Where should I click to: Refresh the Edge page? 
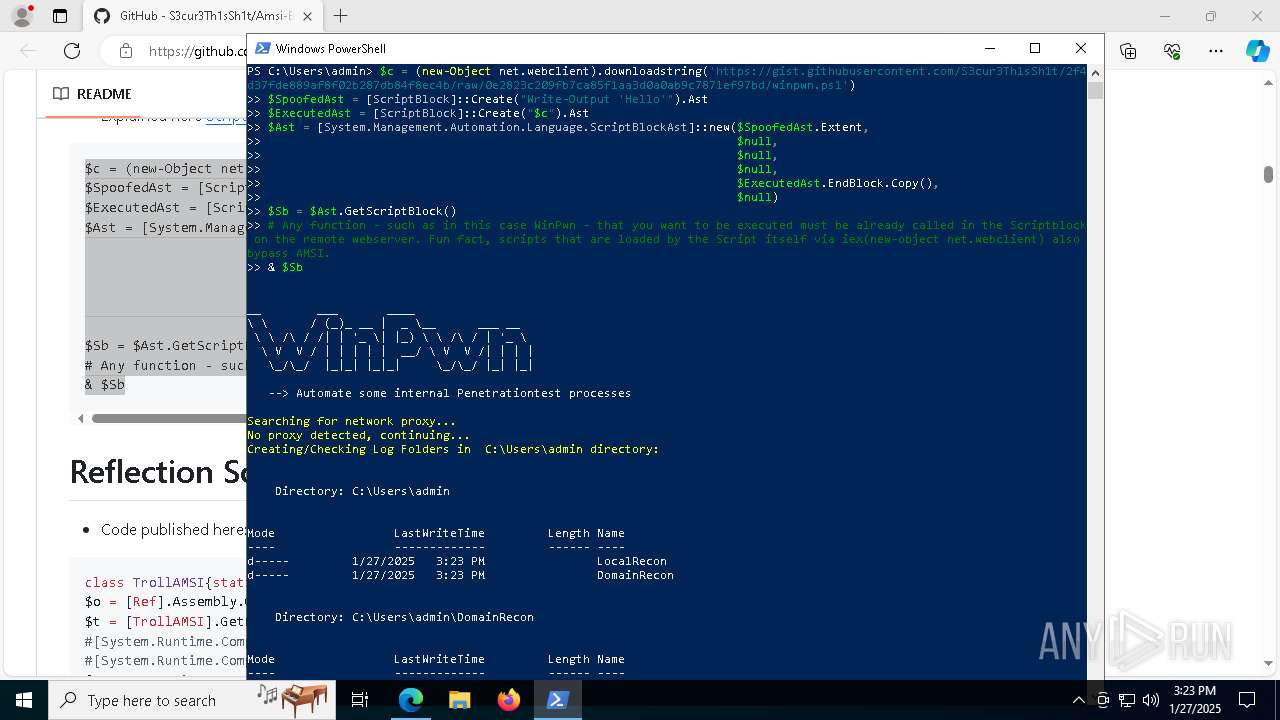[72, 51]
